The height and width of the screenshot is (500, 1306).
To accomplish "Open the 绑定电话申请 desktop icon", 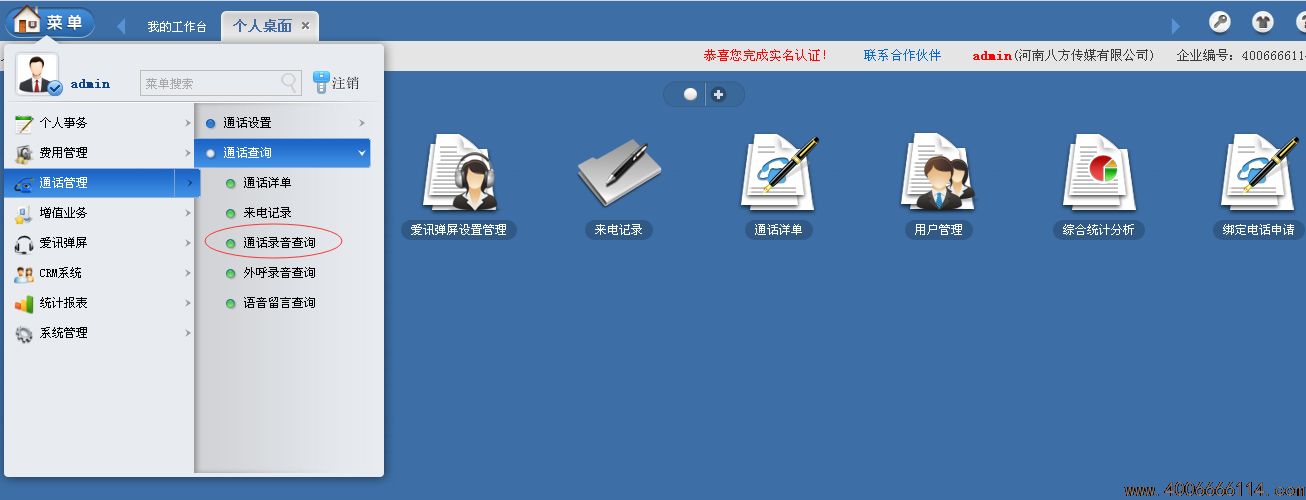I will pos(1258,174).
